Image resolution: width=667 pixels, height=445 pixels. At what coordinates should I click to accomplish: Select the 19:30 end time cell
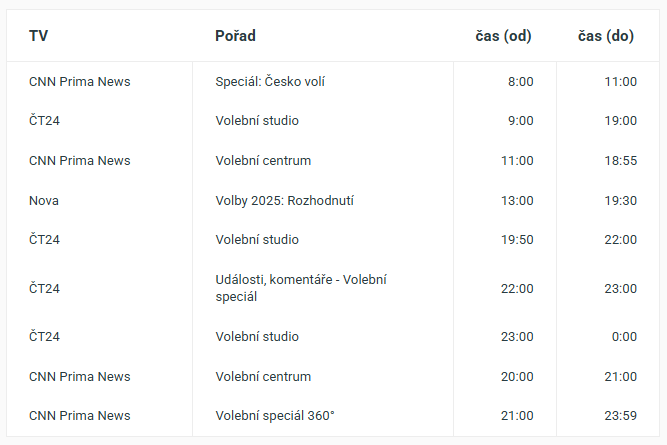coord(620,200)
